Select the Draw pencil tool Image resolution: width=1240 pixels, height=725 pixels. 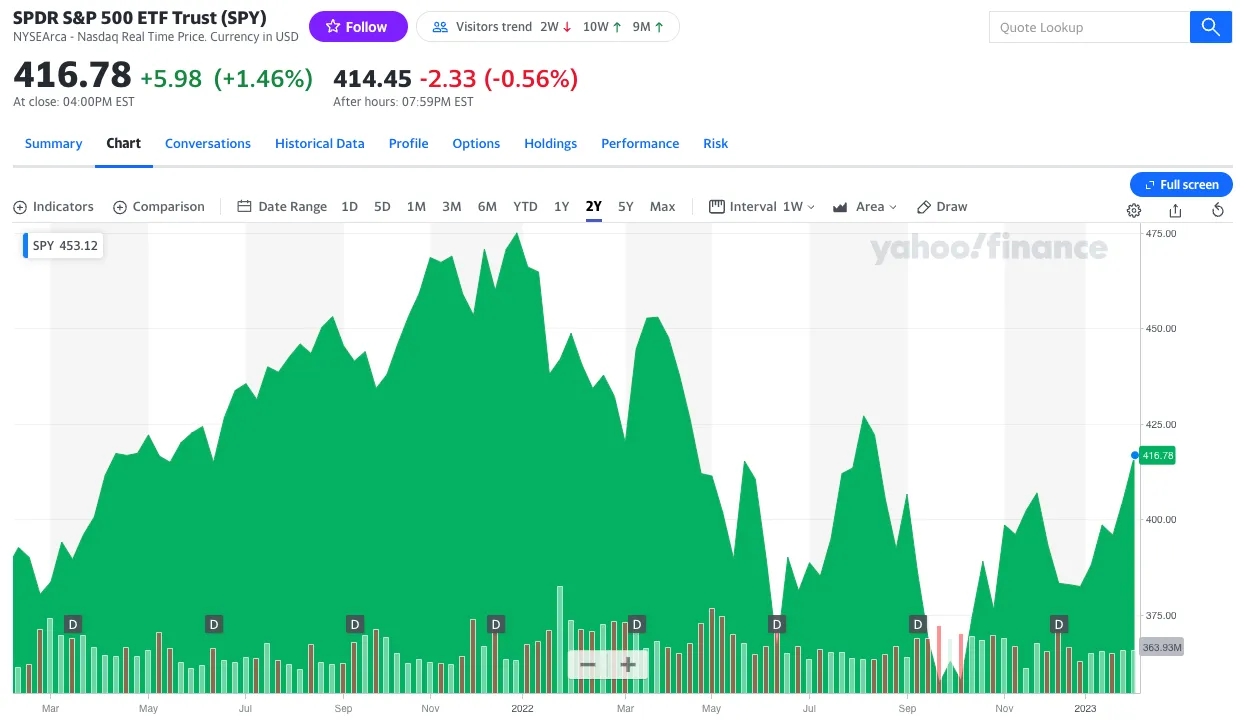942,207
